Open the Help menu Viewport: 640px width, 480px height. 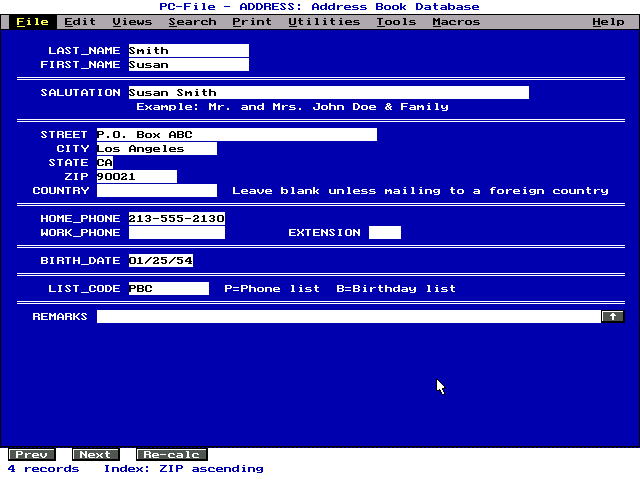point(608,22)
